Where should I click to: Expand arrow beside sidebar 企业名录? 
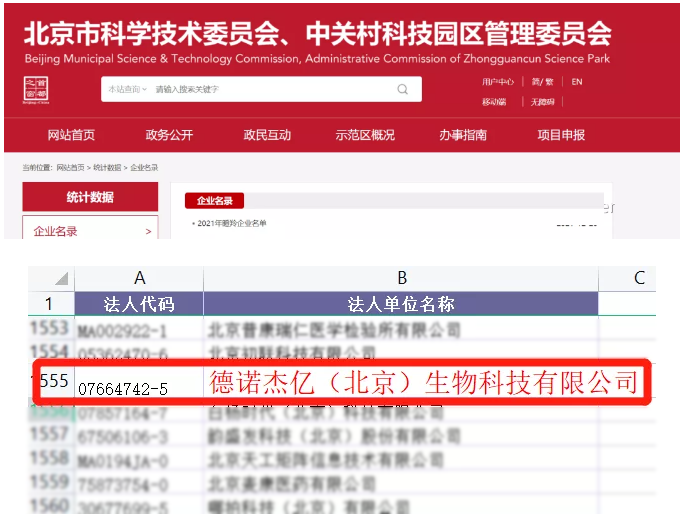(148, 232)
